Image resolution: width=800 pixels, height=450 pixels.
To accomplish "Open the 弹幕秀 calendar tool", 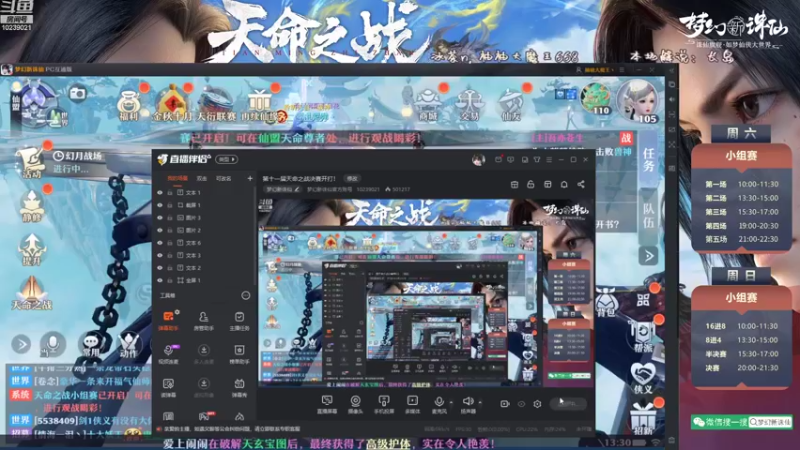I will (239, 388).
